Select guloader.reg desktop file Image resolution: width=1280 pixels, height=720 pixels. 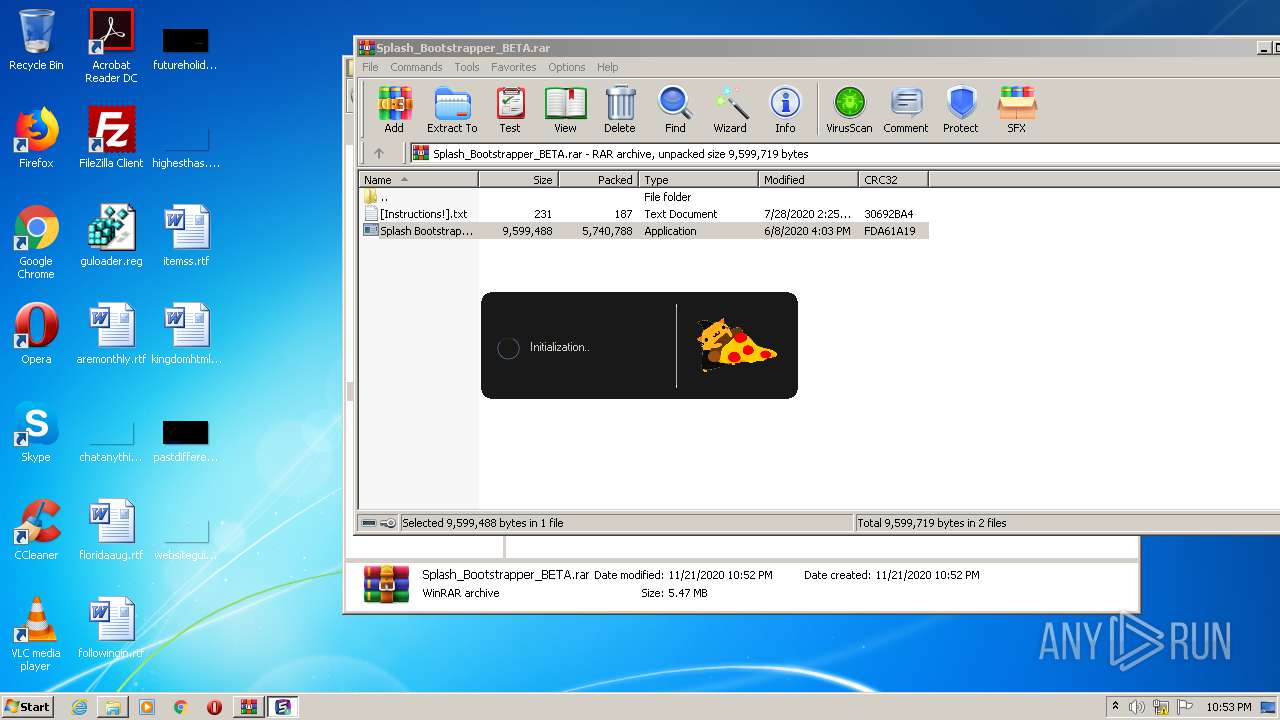click(111, 236)
